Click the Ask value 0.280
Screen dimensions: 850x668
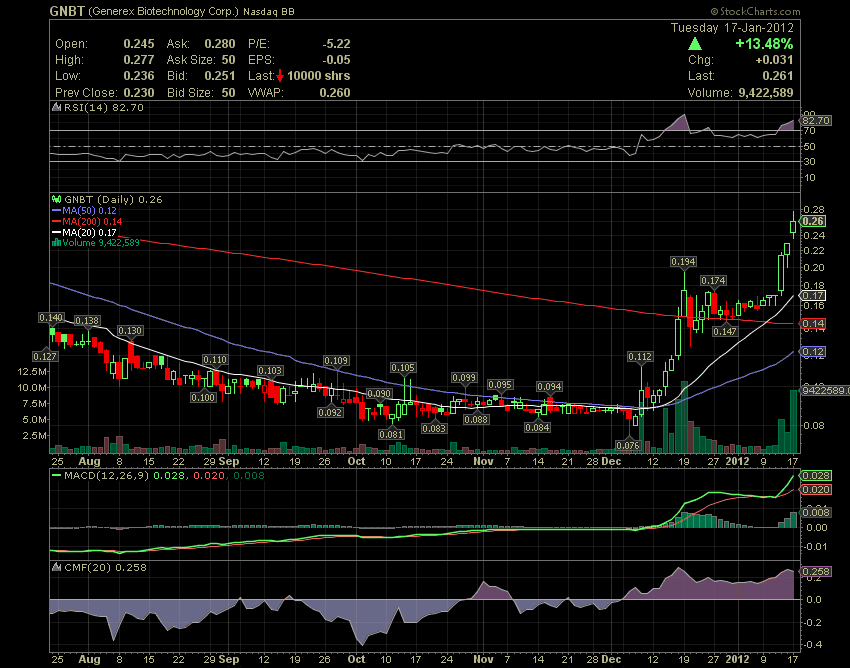coord(220,44)
